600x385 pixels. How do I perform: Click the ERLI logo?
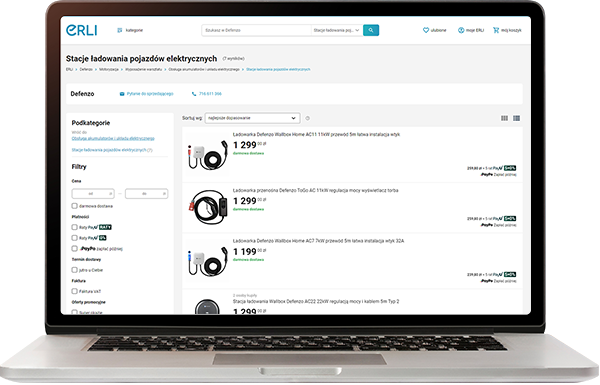point(82,30)
